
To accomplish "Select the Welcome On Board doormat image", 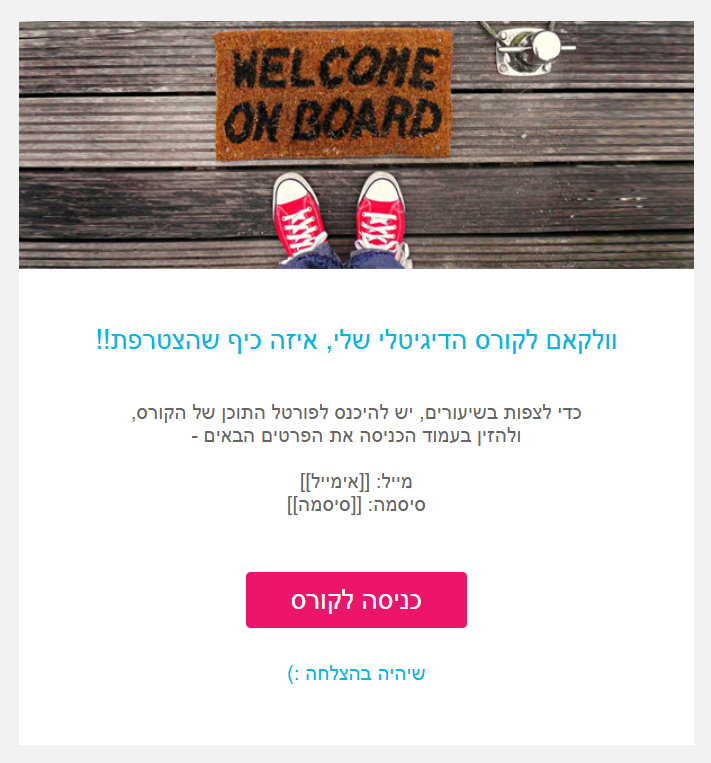I will (x=356, y=145).
